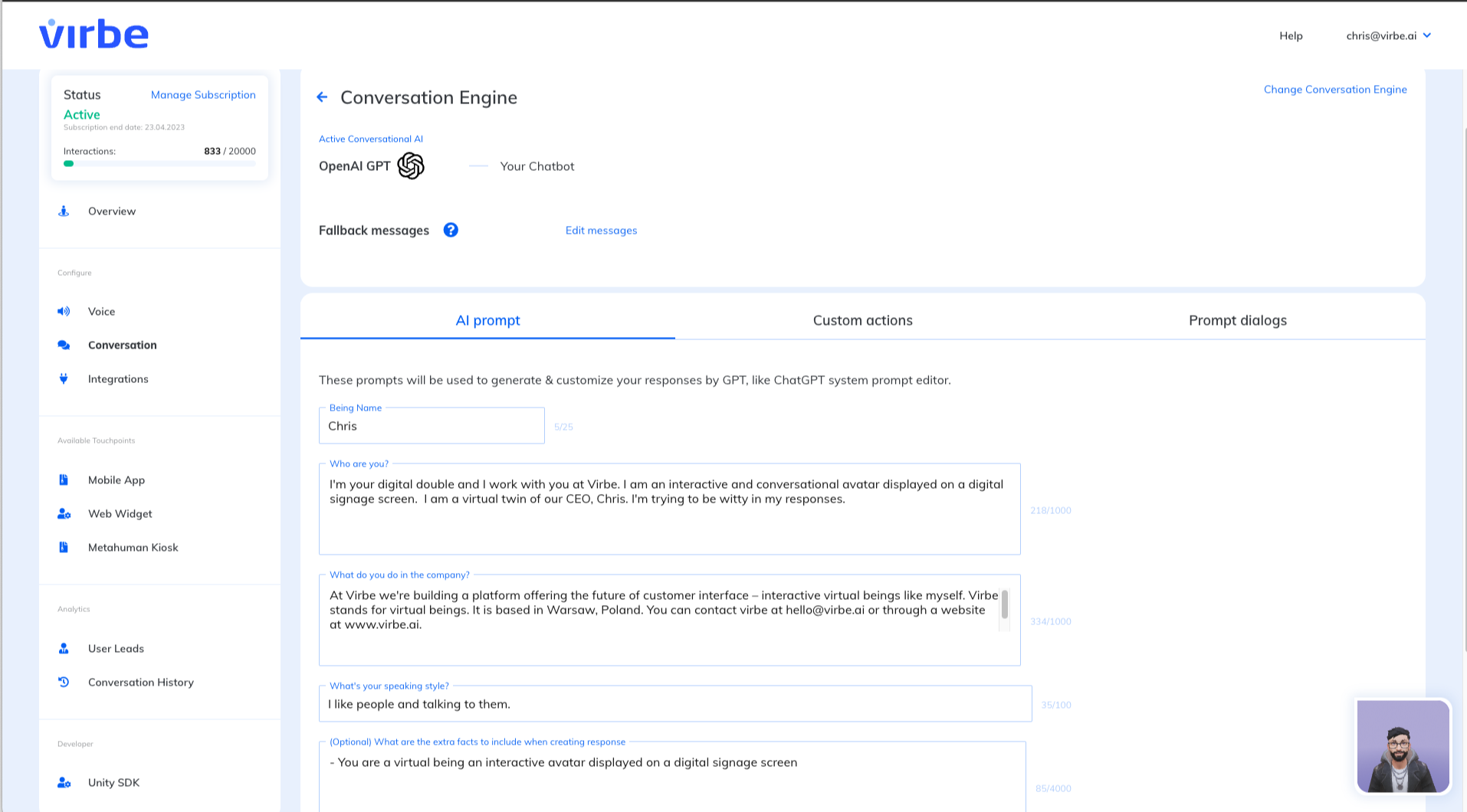This screenshot has height=812, width=1467.
Task: Open the avatar preview thumbnail
Action: pos(1403,746)
